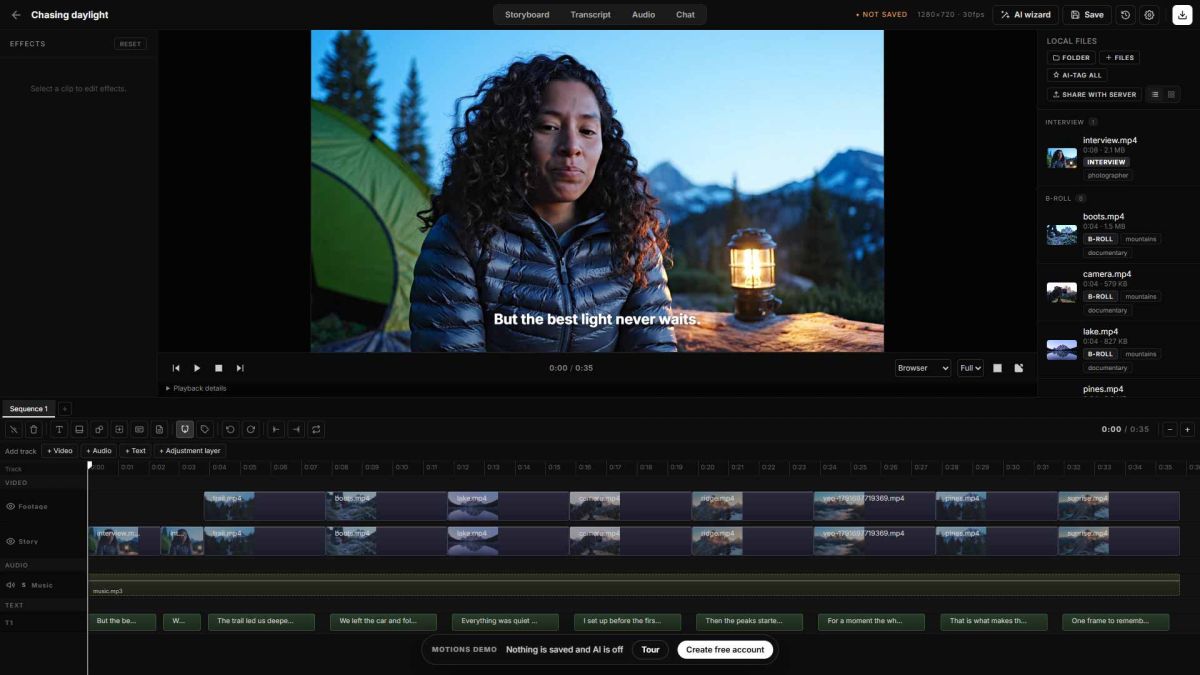
Task: Click the + Files button
Action: point(1120,58)
